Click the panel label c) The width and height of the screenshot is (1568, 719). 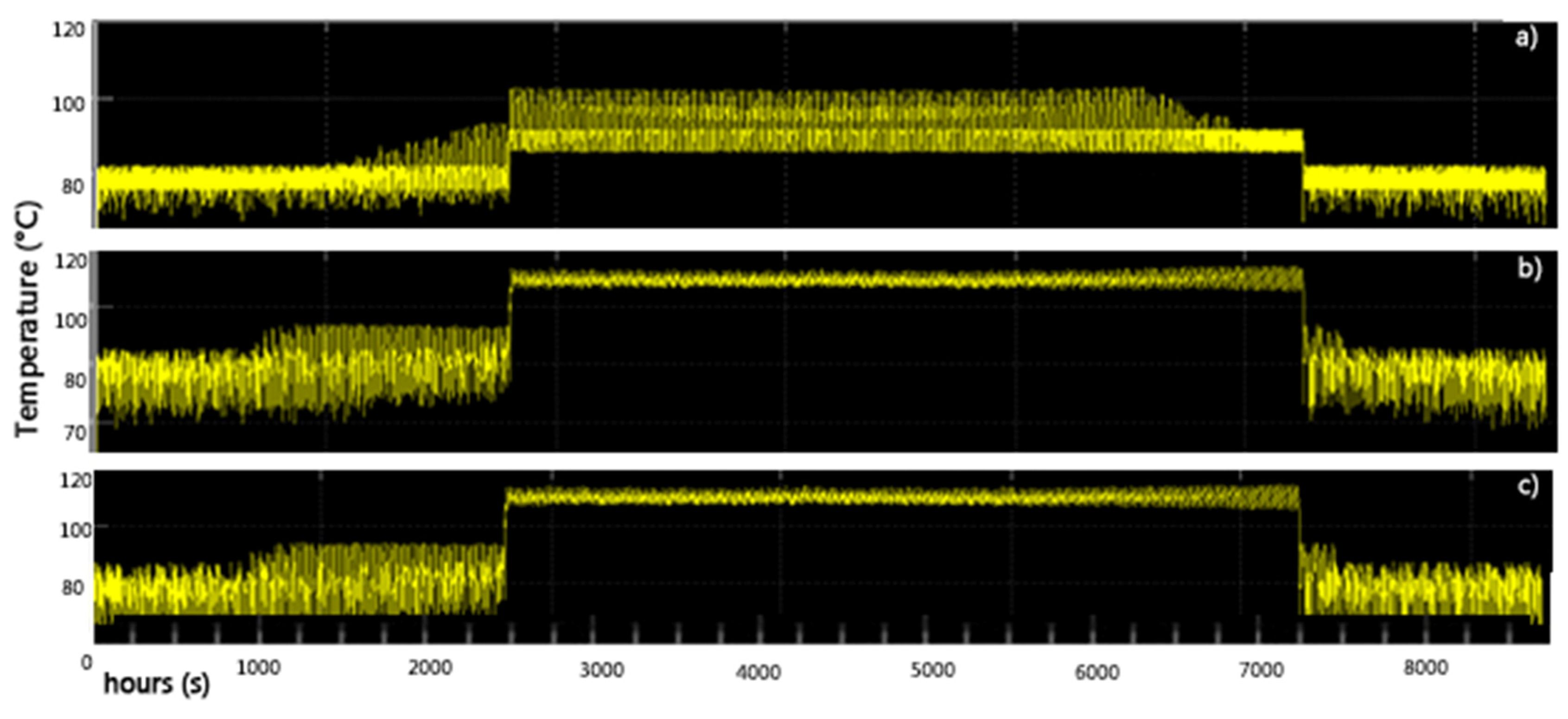click(x=1528, y=487)
